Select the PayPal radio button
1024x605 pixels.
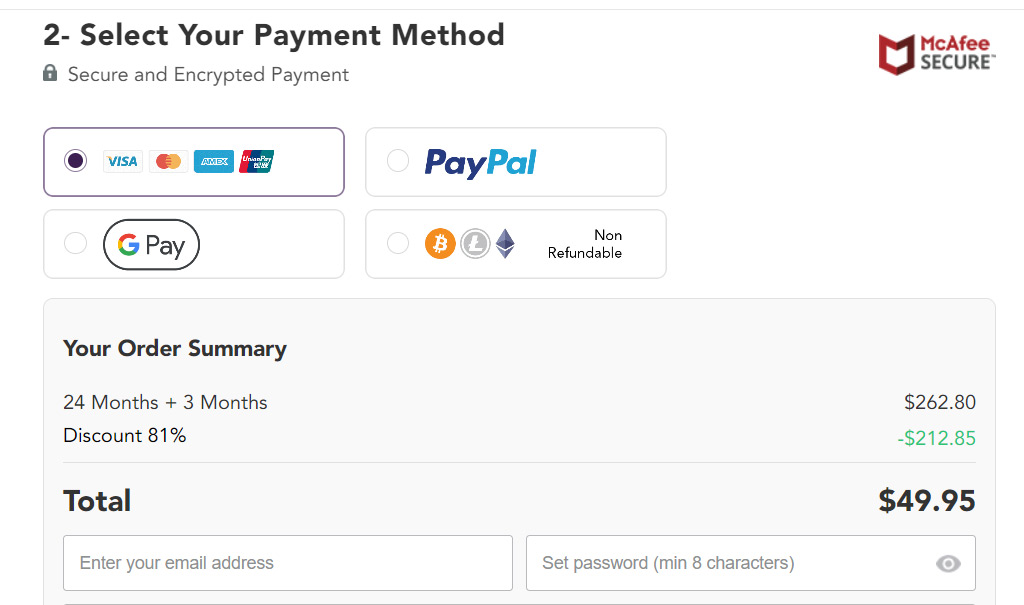tap(398, 161)
